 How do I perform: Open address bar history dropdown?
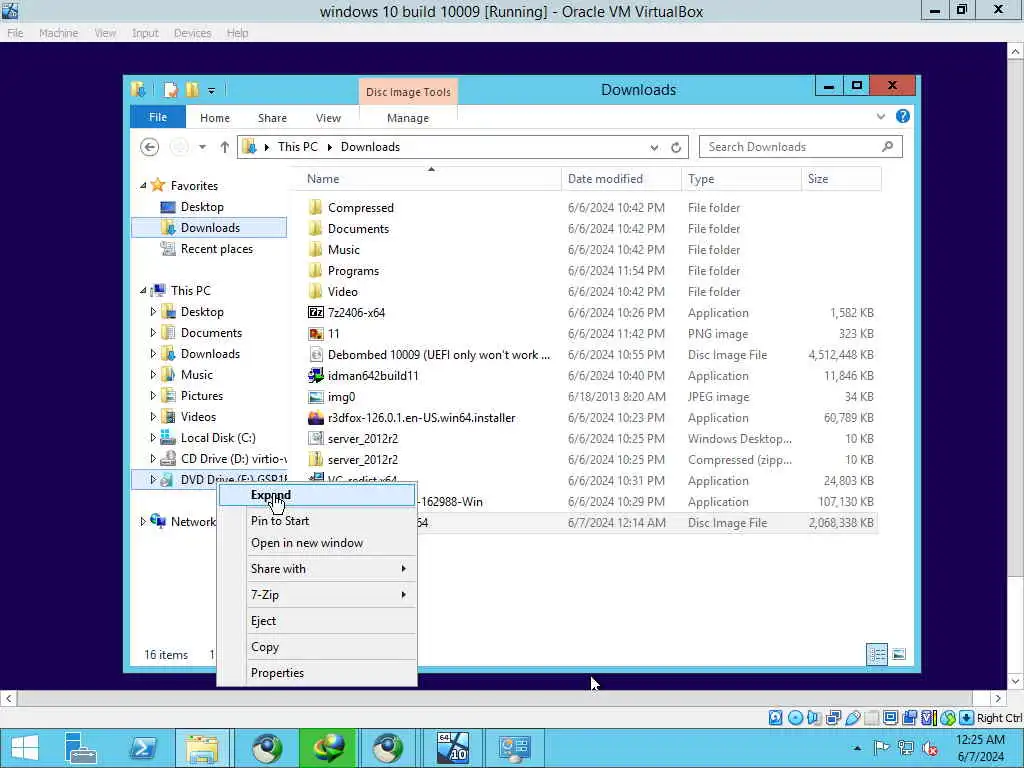click(x=654, y=148)
